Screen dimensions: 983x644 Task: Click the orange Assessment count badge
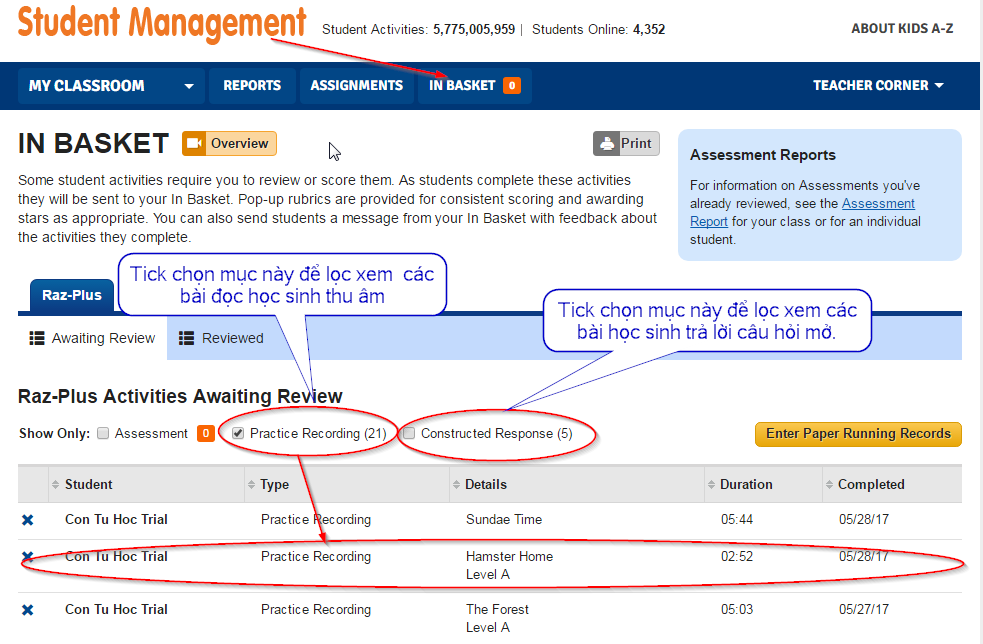(x=206, y=433)
